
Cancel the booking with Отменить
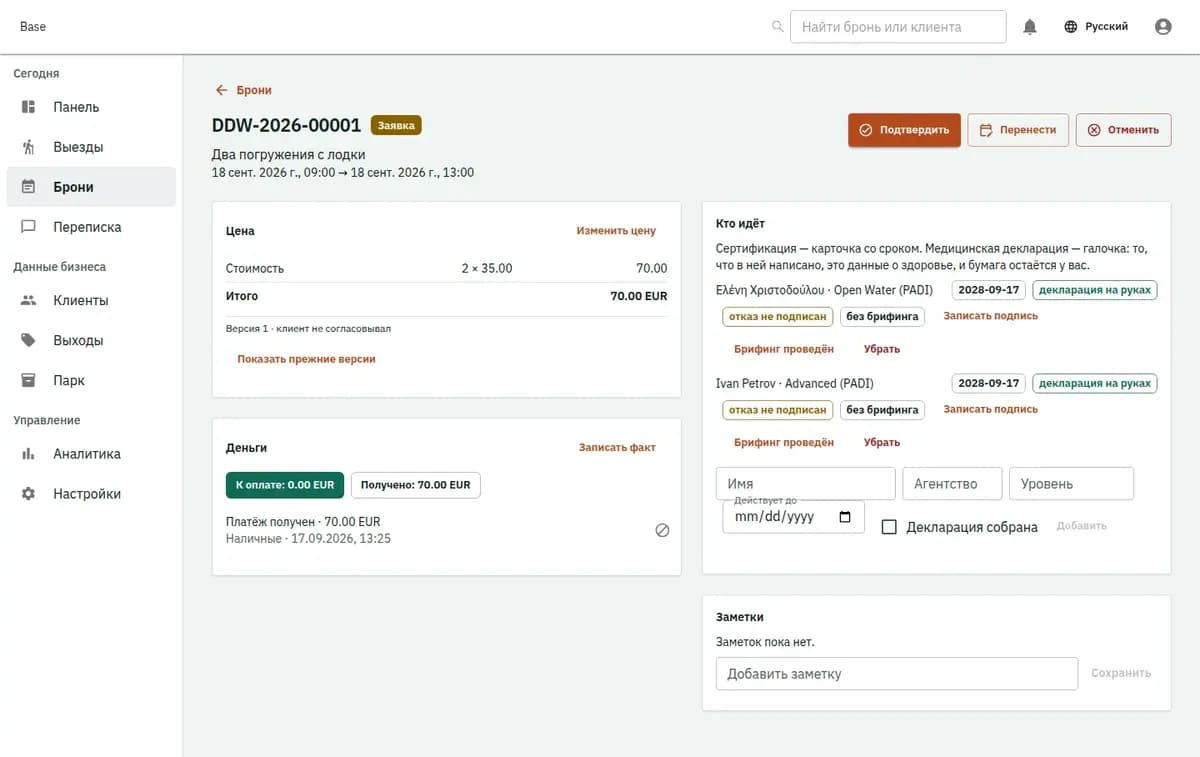1123,130
